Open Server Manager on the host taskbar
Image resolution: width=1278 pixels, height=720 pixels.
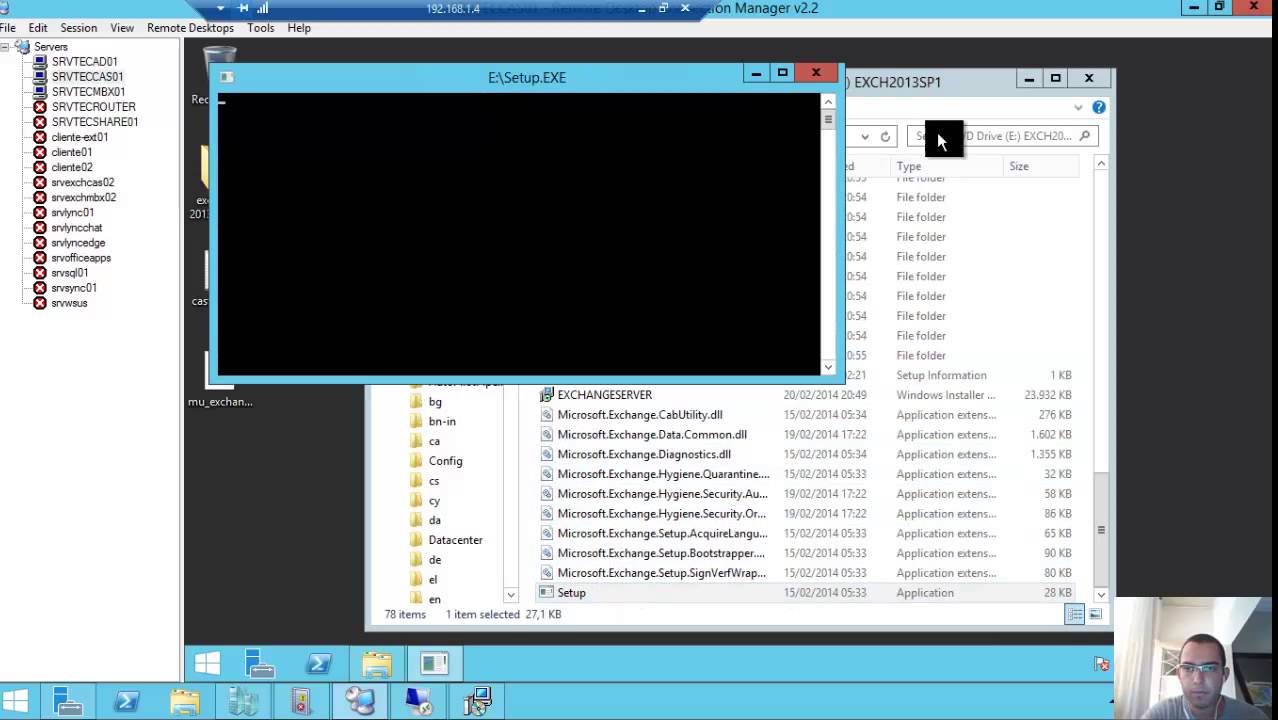[69, 701]
